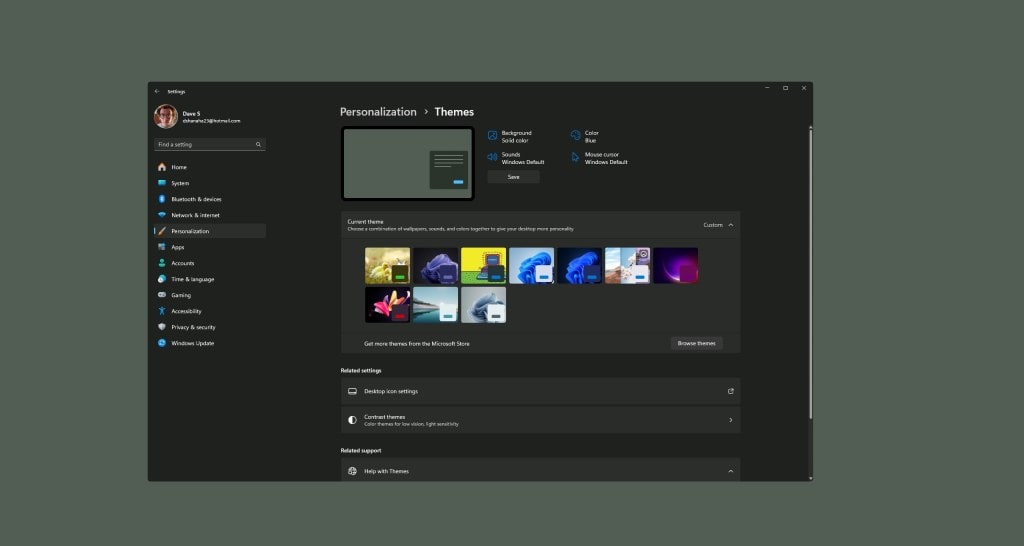
Task: Click the Accounts person icon
Action: coord(162,263)
